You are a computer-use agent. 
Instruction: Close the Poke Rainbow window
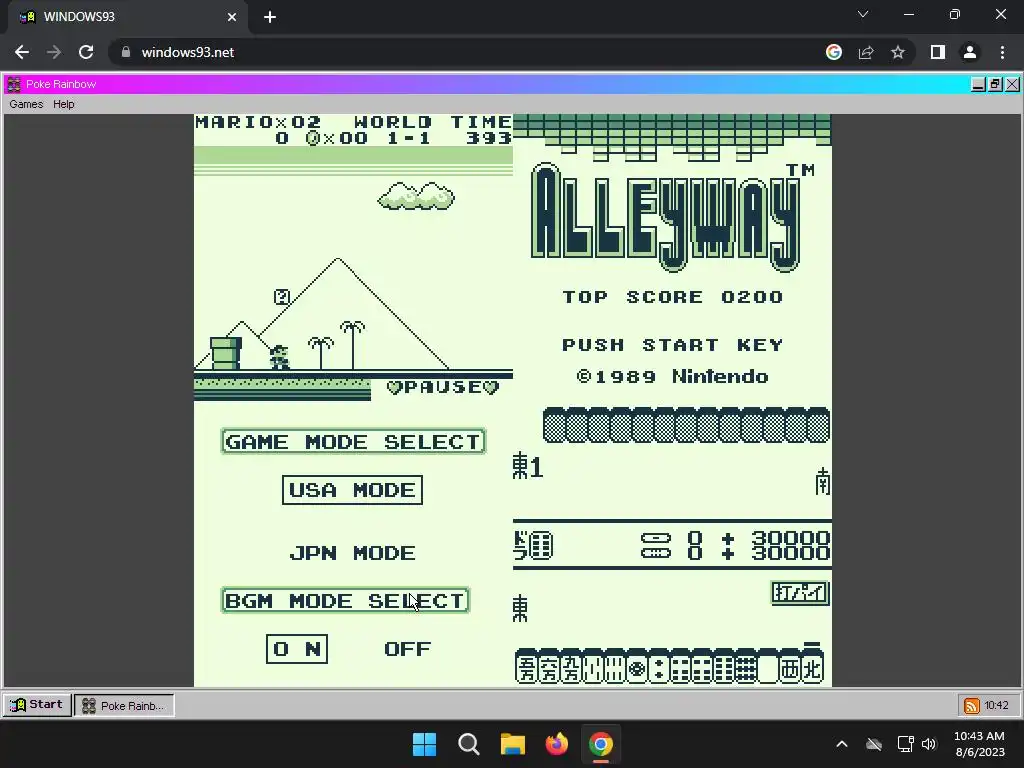1012,84
